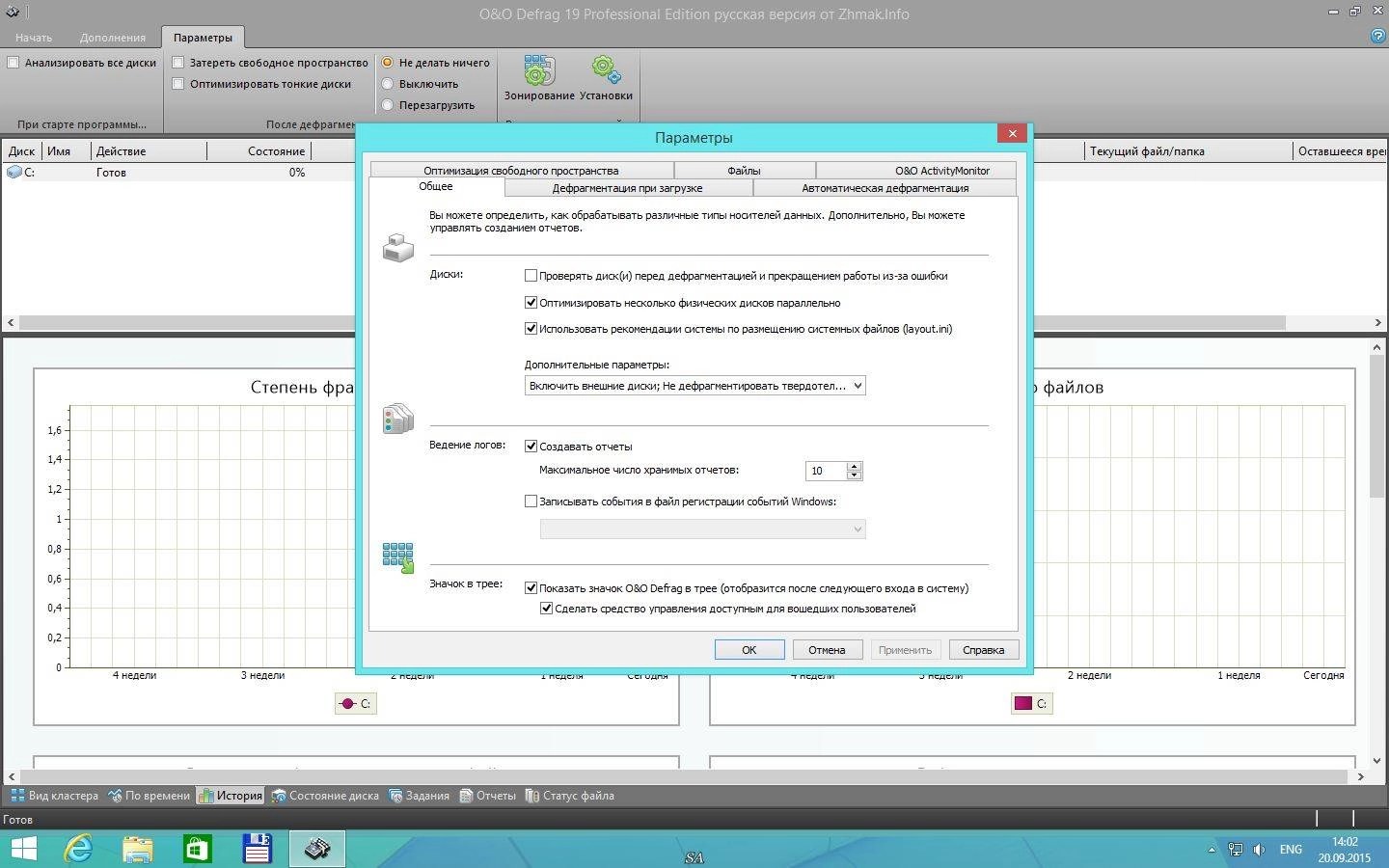Click the История view icon
Screen dimensions: 1389x868
(205, 796)
